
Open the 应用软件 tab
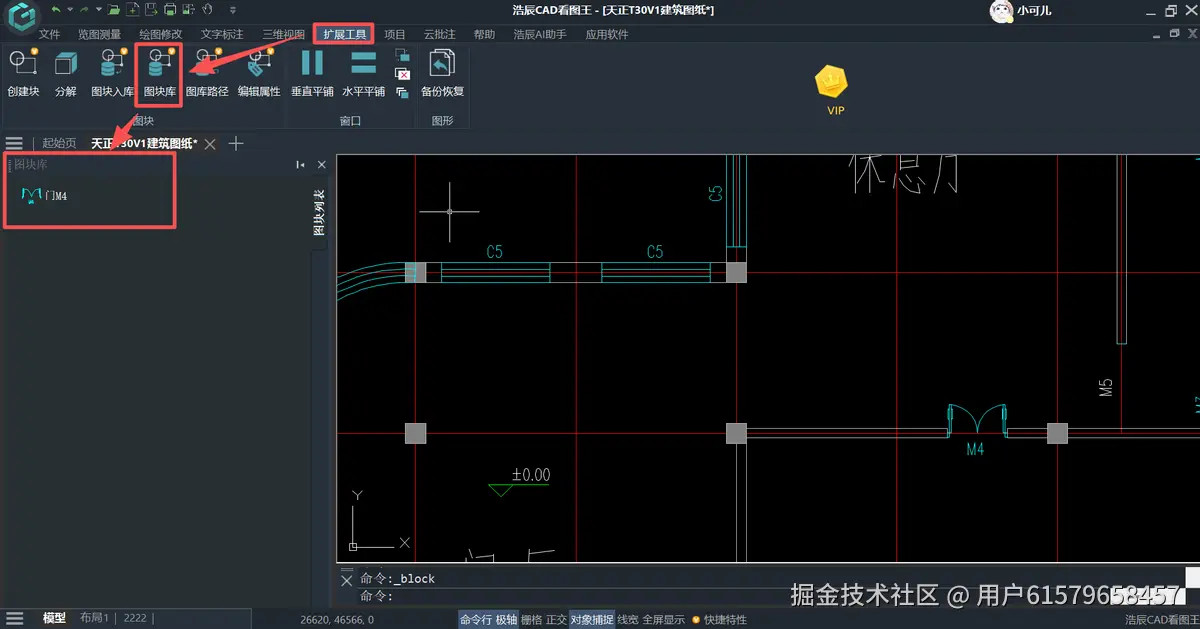click(x=607, y=34)
